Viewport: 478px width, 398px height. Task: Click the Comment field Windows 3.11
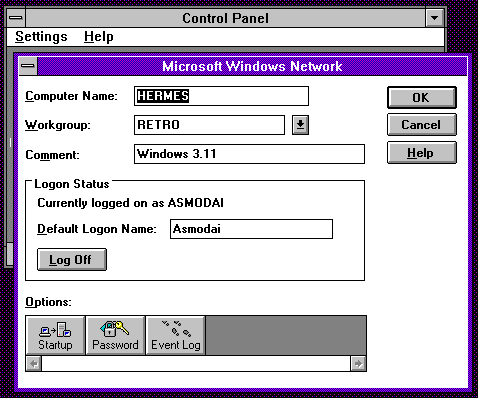pyautogui.click(x=249, y=154)
